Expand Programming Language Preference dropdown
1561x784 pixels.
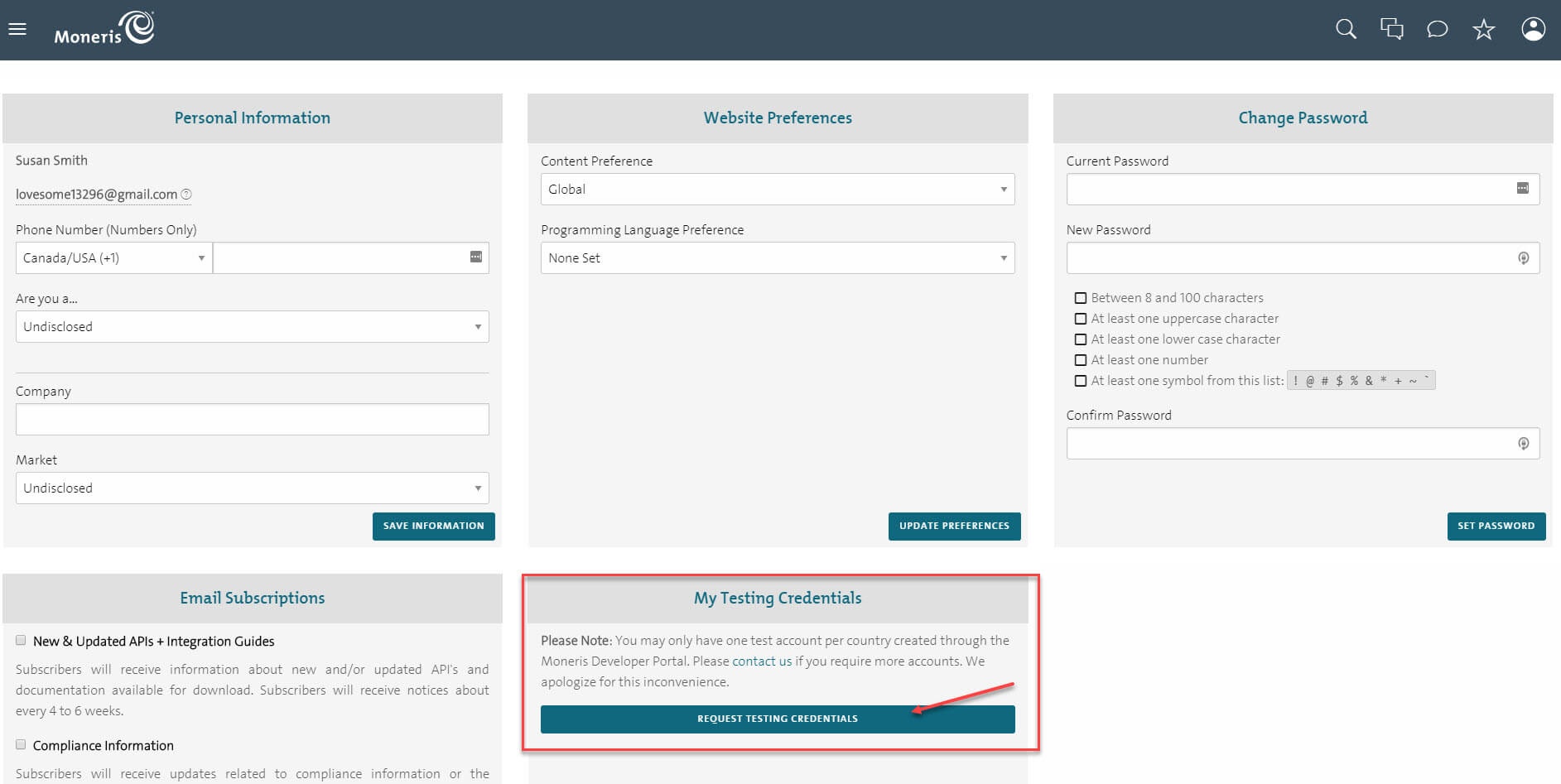(x=777, y=258)
